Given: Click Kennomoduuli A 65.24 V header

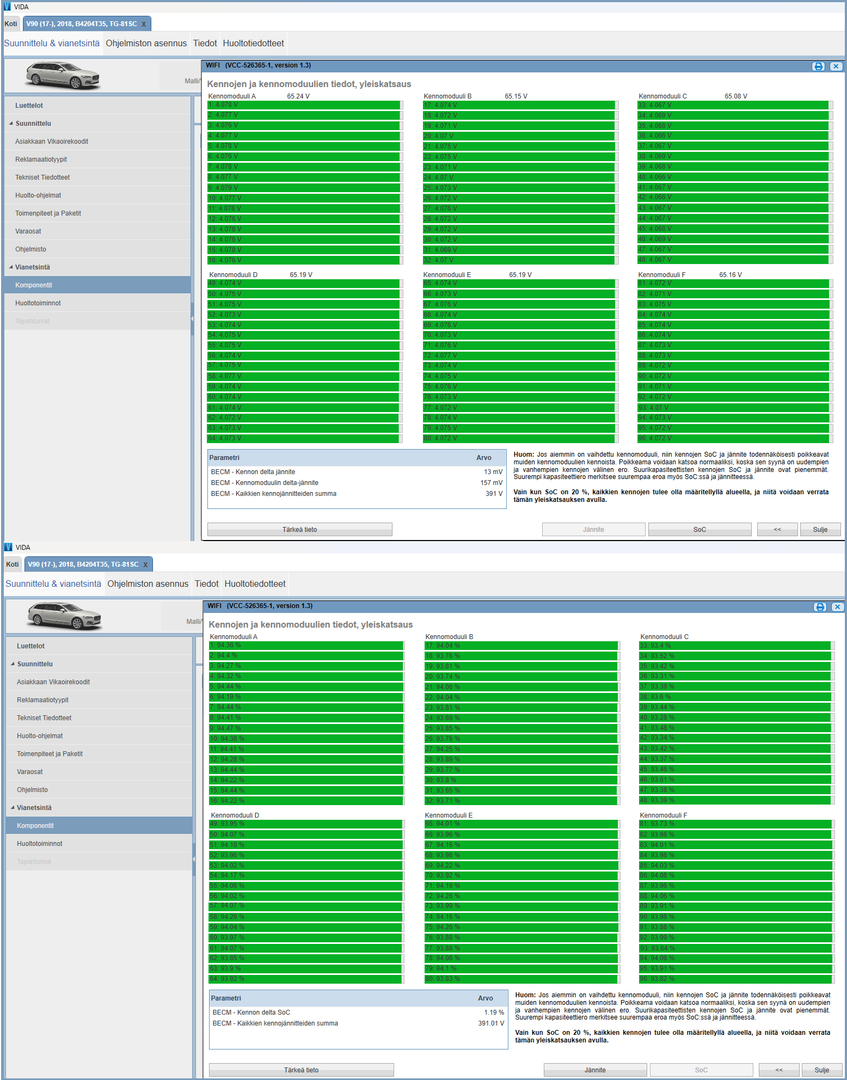Looking at the screenshot, I should point(259,96).
